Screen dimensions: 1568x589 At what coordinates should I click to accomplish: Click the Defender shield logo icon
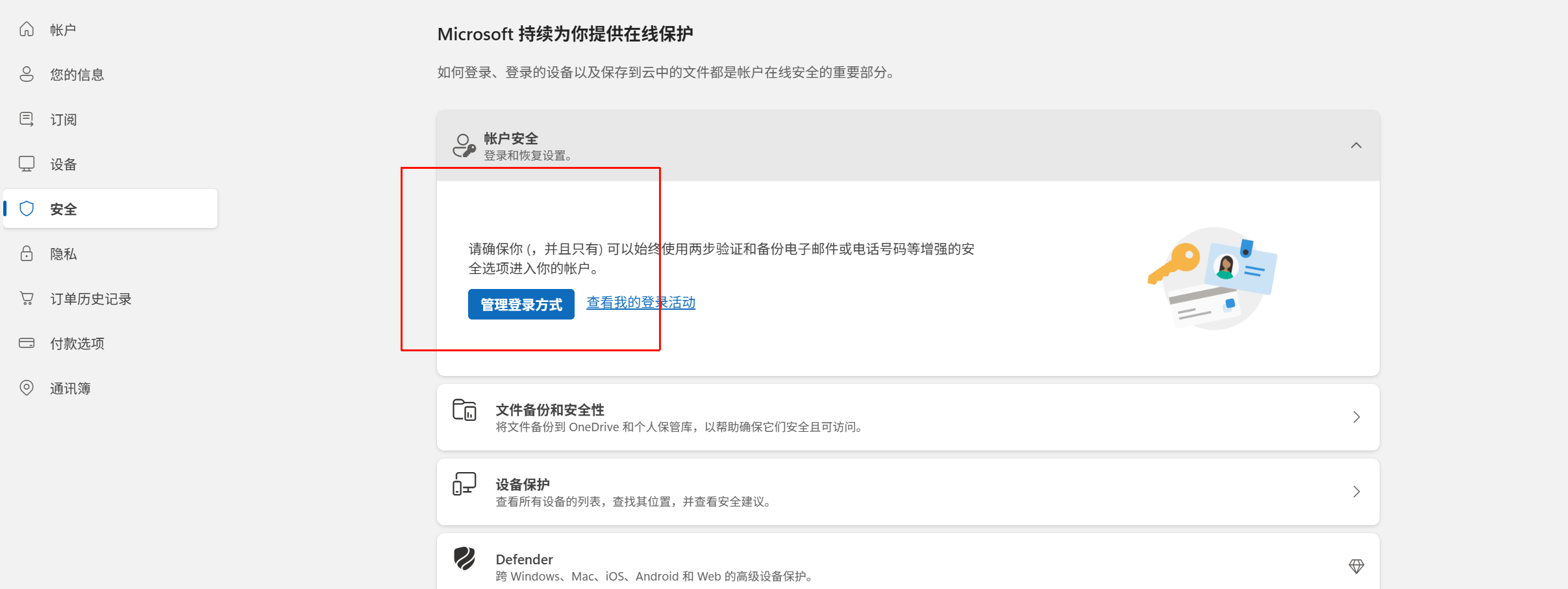coord(464,558)
